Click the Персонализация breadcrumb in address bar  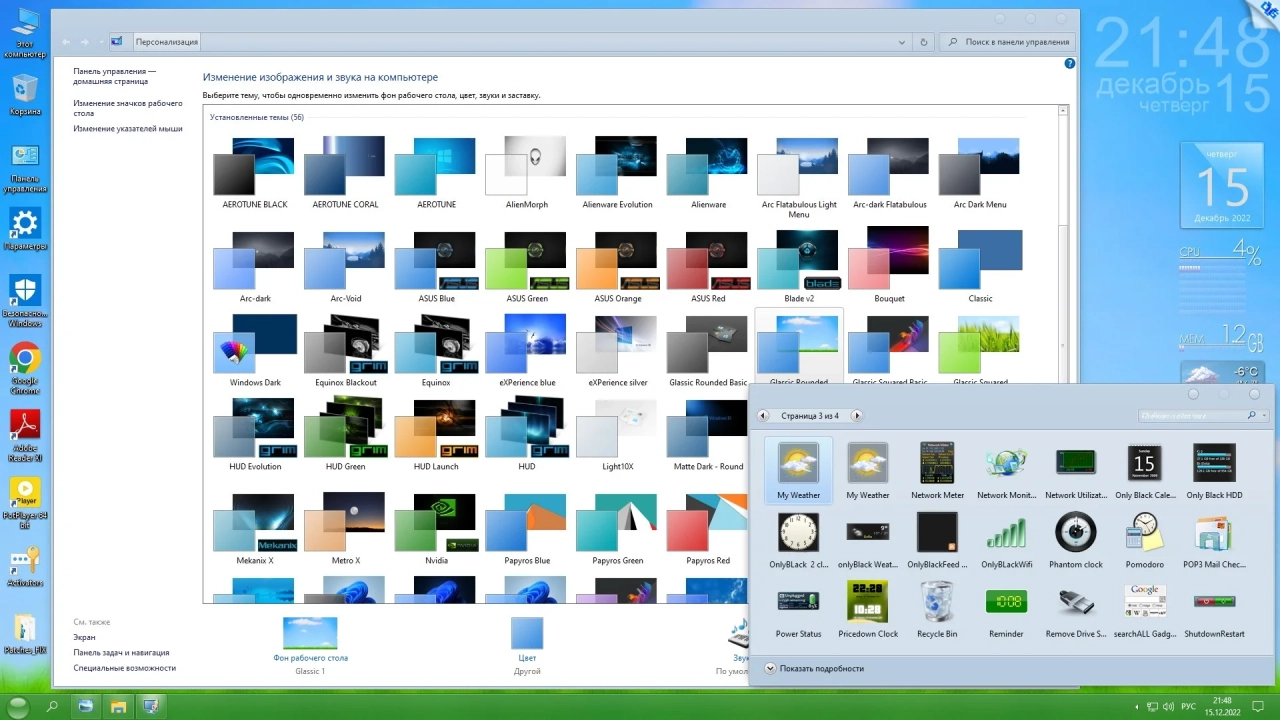tap(166, 42)
